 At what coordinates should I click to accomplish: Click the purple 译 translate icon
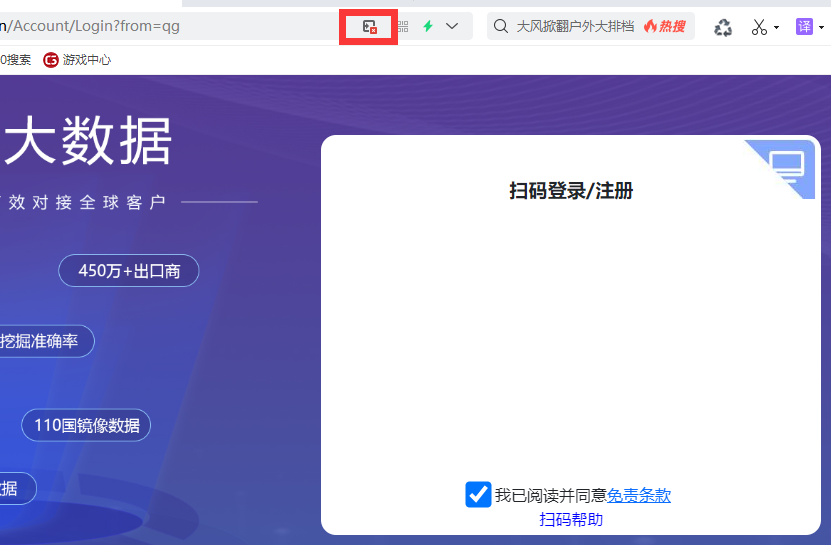coord(805,26)
